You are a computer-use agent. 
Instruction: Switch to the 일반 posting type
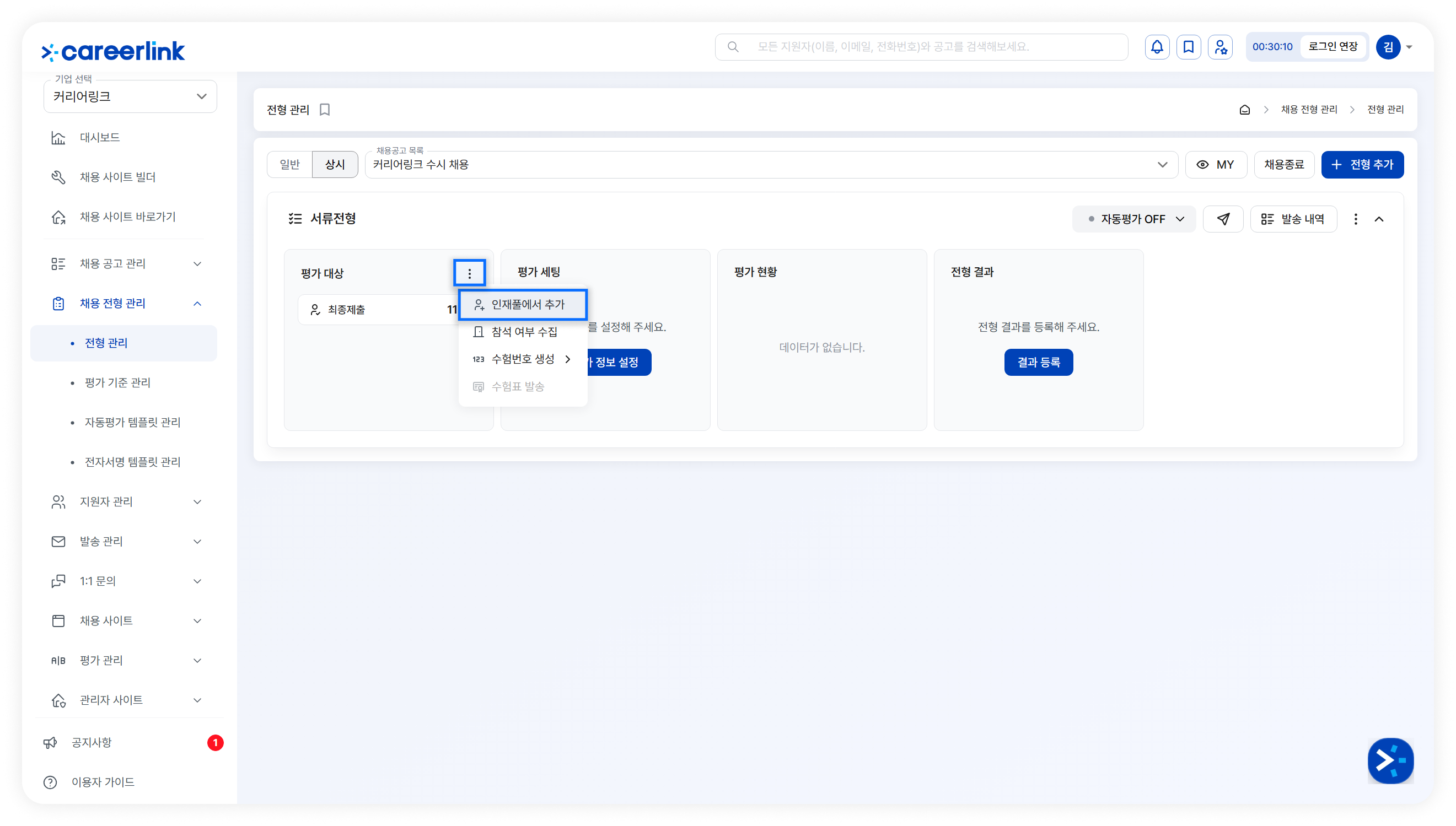tap(289, 165)
